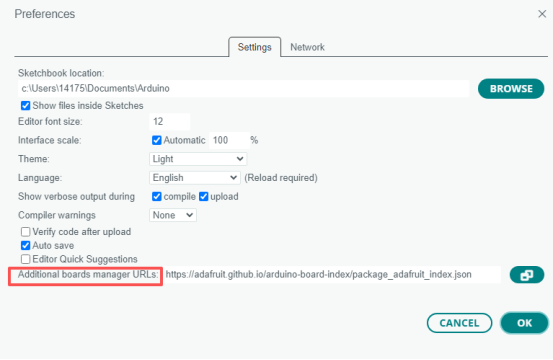Switch to the Settings tab
Viewport: 553px width, 360px height.
[x=254, y=47]
